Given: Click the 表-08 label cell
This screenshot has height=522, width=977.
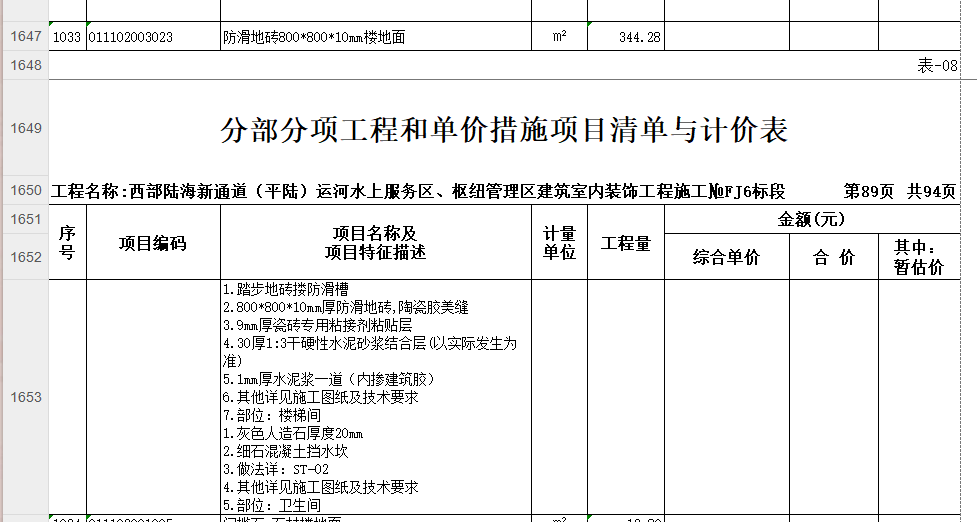Looking at the screenshot, I should click(x=937, y=65).
